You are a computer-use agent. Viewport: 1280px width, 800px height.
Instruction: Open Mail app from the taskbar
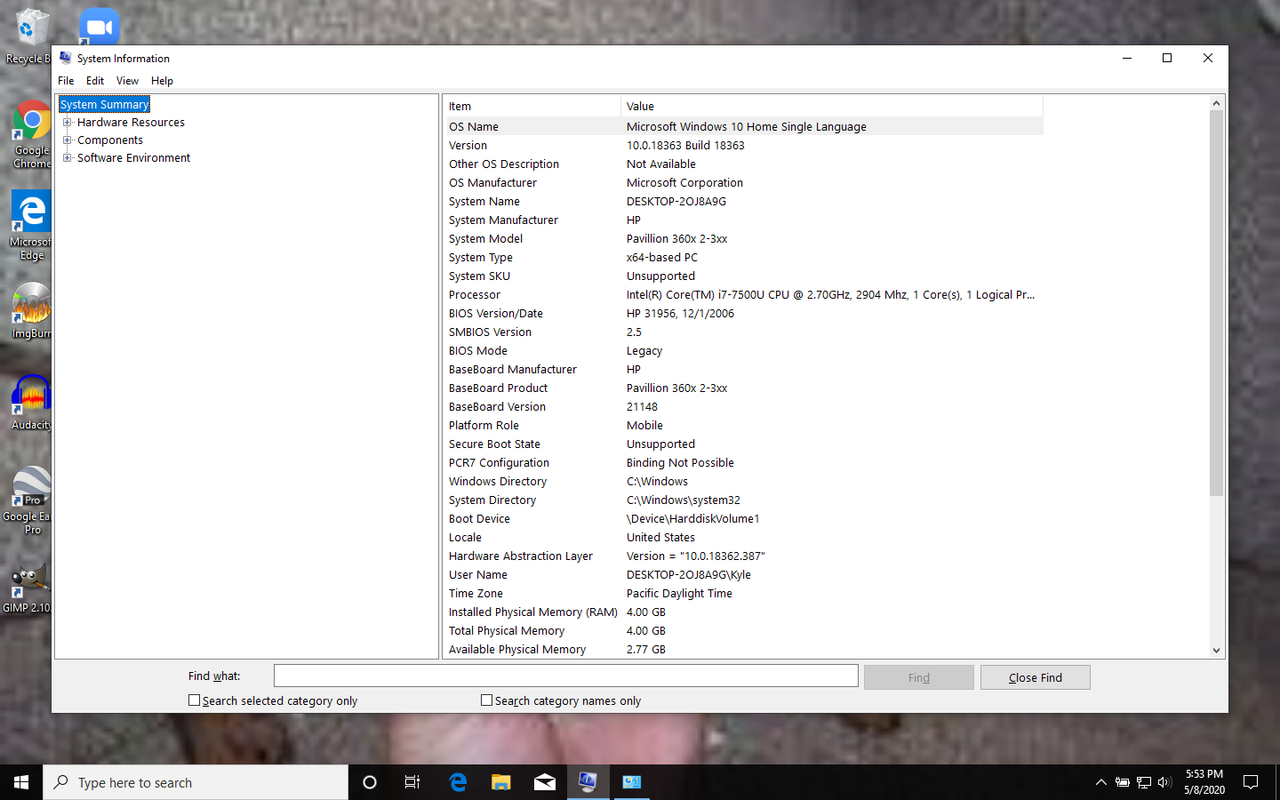tap(545, 782)
